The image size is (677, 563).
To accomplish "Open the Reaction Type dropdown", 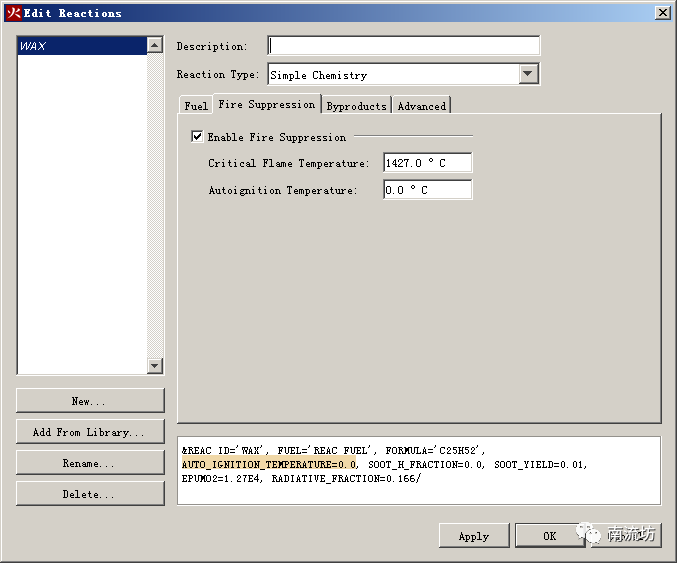I will point(403,74).
